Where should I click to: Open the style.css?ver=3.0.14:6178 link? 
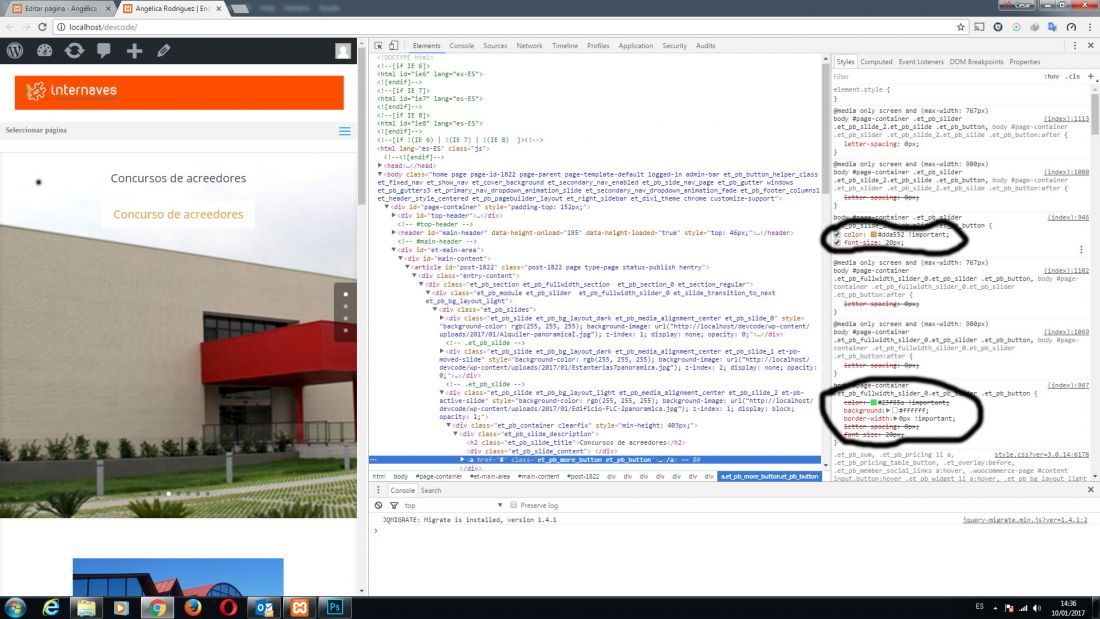pyautogui.click(x=1041, y=455)
